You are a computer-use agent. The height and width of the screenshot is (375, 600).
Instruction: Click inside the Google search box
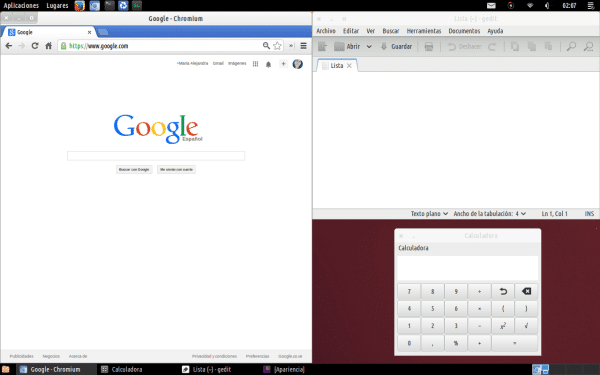coord(156,156)
